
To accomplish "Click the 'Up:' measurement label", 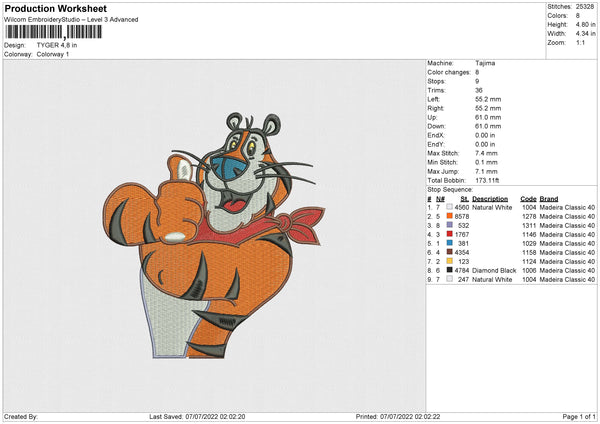I will pos(432,117).
